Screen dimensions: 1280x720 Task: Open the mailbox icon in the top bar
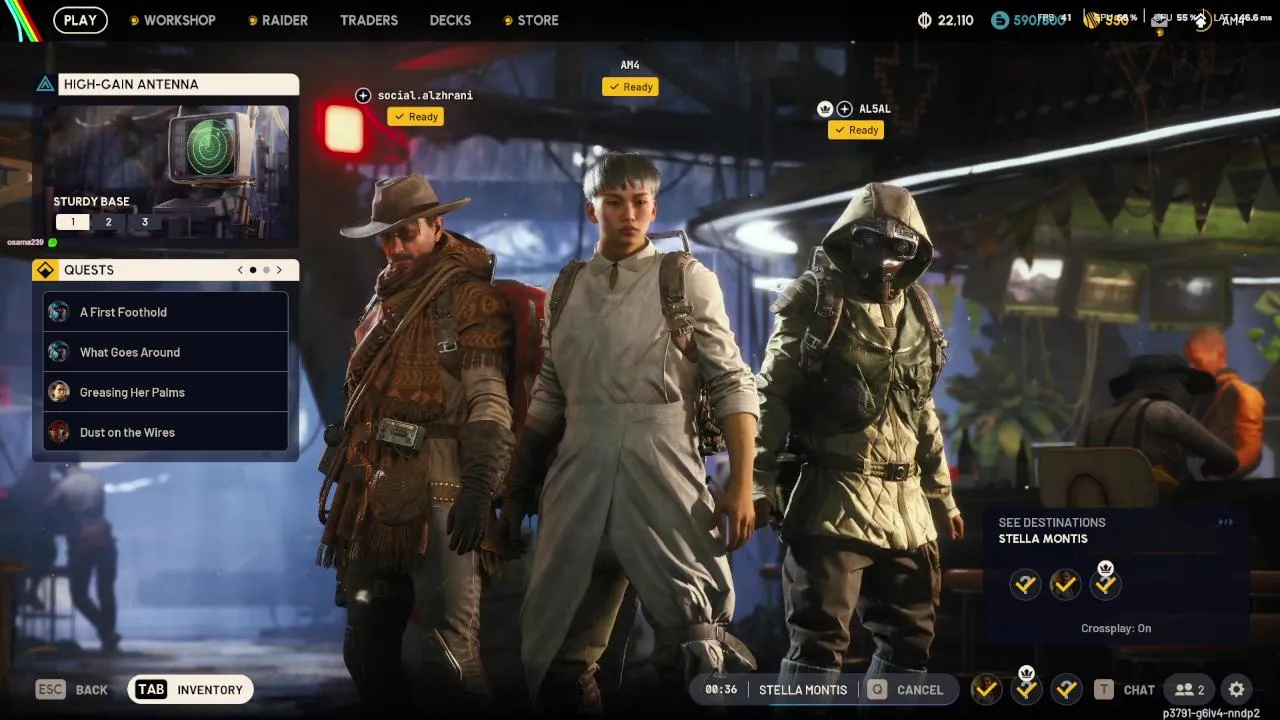coord(1161,20)
